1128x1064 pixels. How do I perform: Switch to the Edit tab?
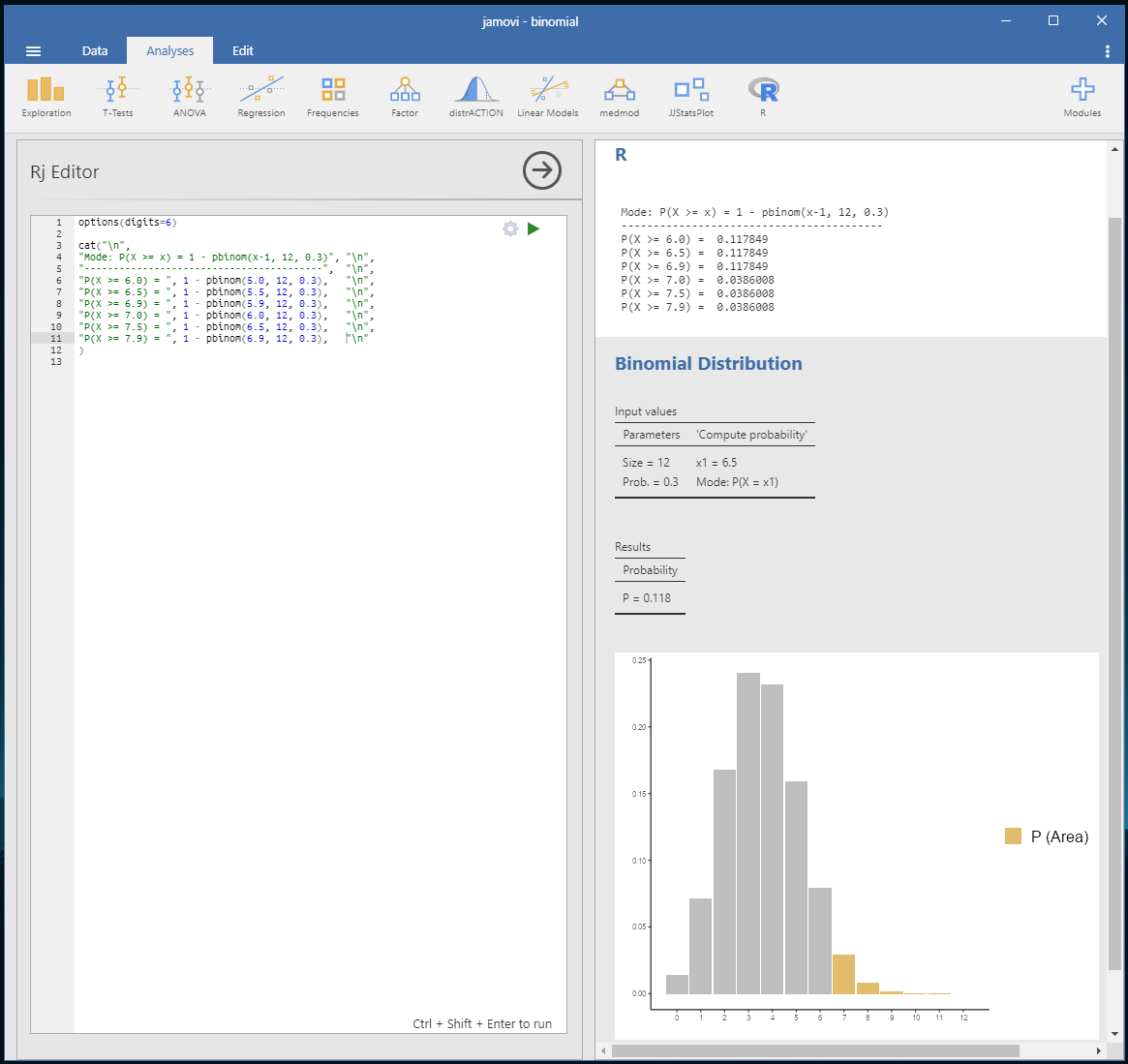click(x=243, y=51)
